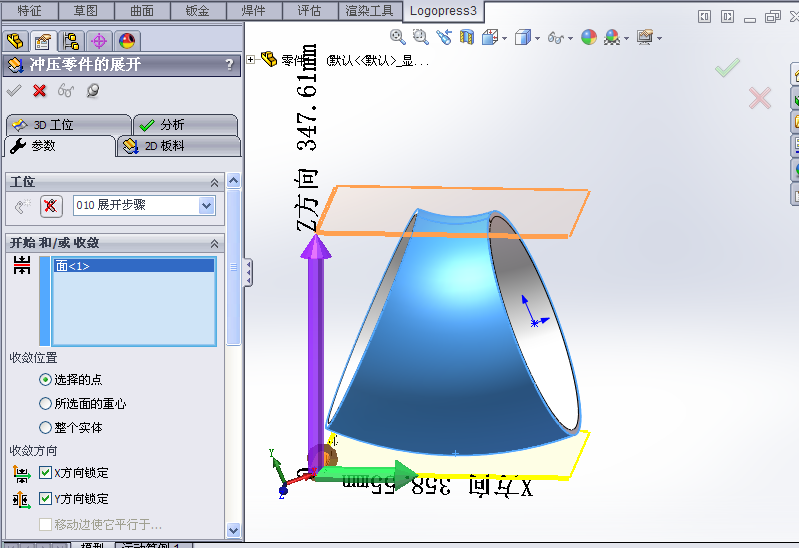Cancel with the red X in panel
Viewport: 799px width, 548px height.
39,91
